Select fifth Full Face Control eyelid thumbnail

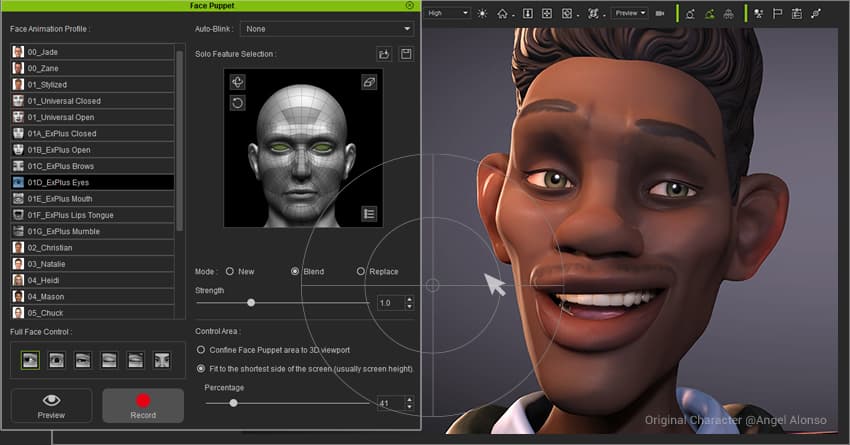click(x=136, y=360)
